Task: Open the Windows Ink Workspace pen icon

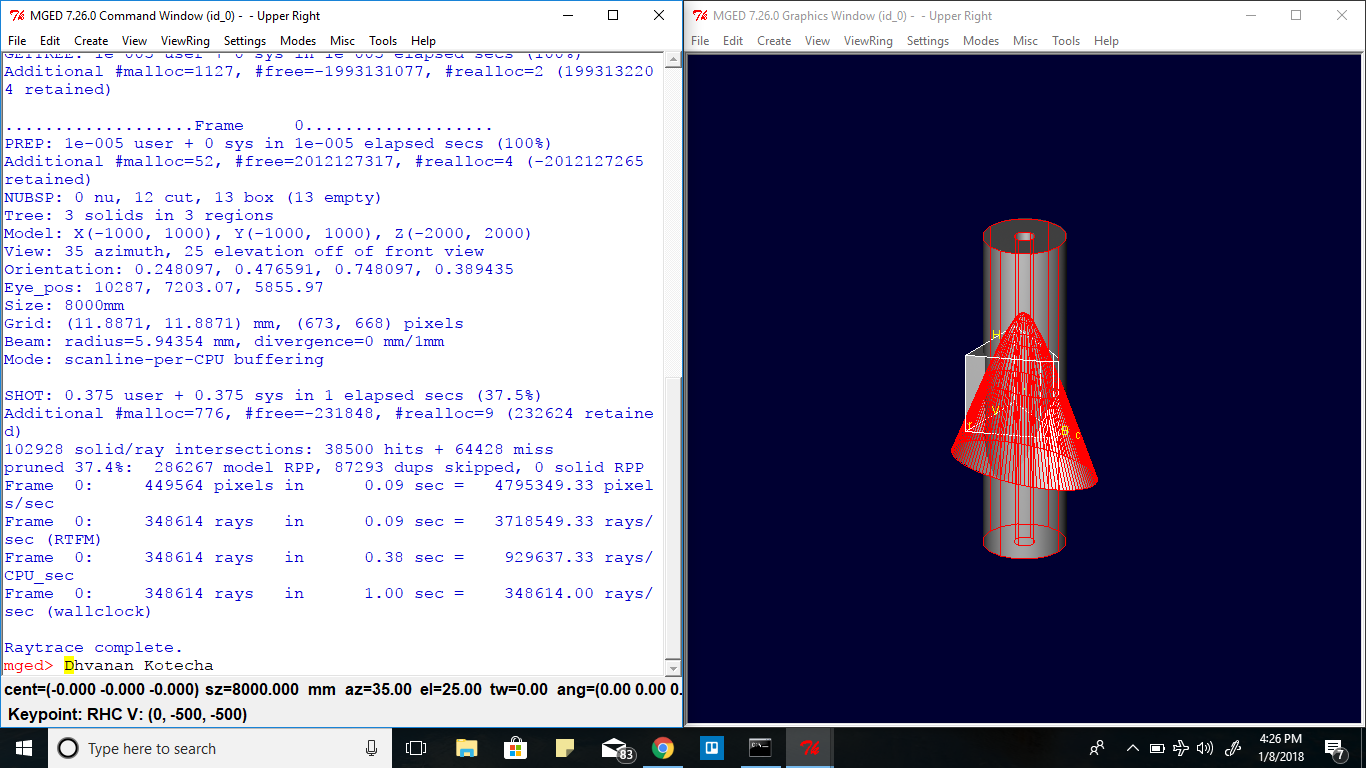Action: (x=1233, y=748)
